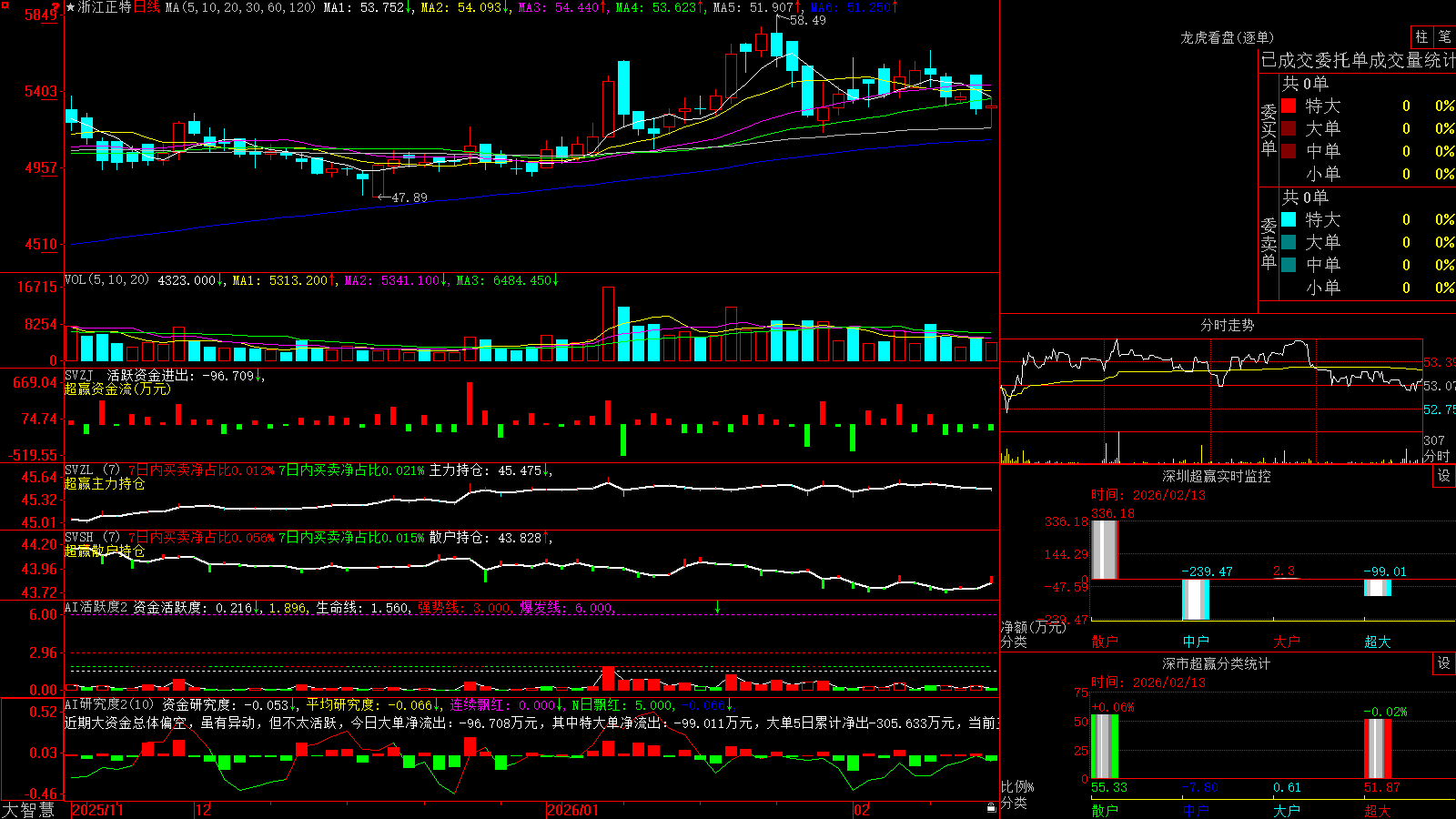This screenshot has height=819, width=1456.
Task: Open 设 settings for 深市超赢分类统计
Action: tap(1444, 663)
